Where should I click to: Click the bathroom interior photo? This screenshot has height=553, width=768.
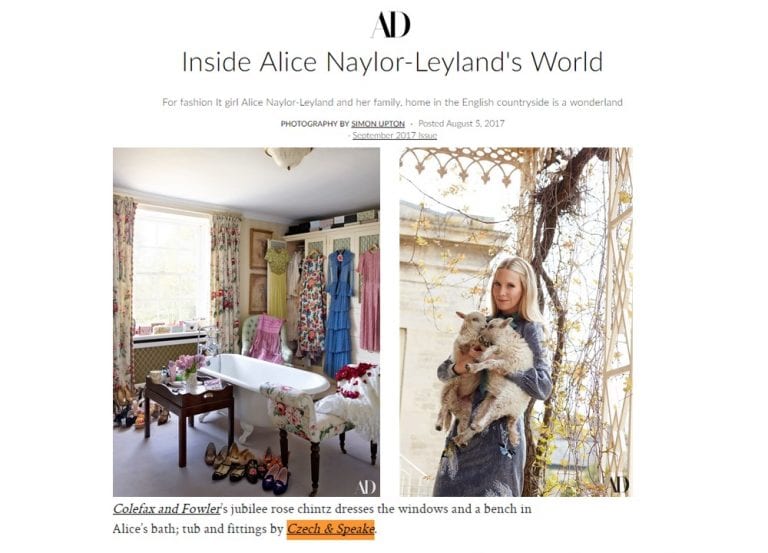point(246,322)
